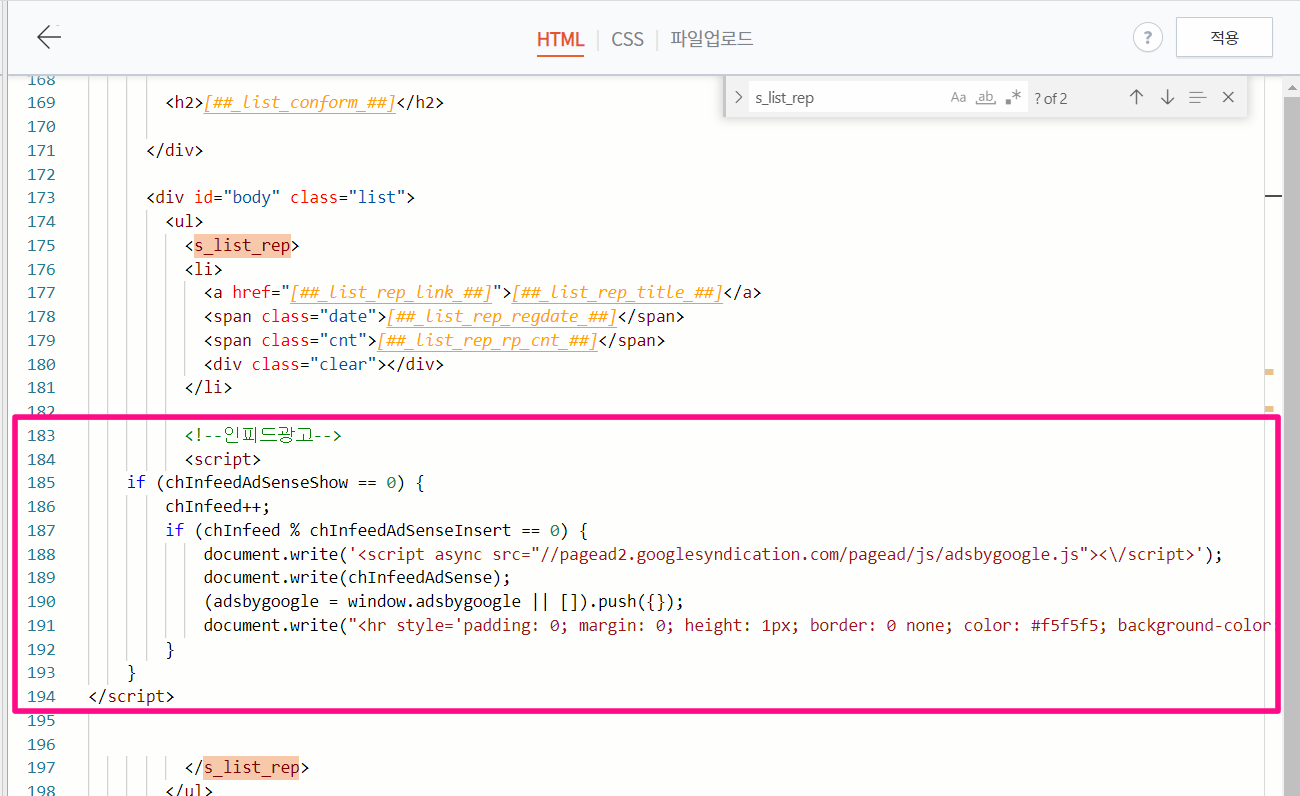
Task: Click the chInfeed++ statement
Action: click(218, 507)
